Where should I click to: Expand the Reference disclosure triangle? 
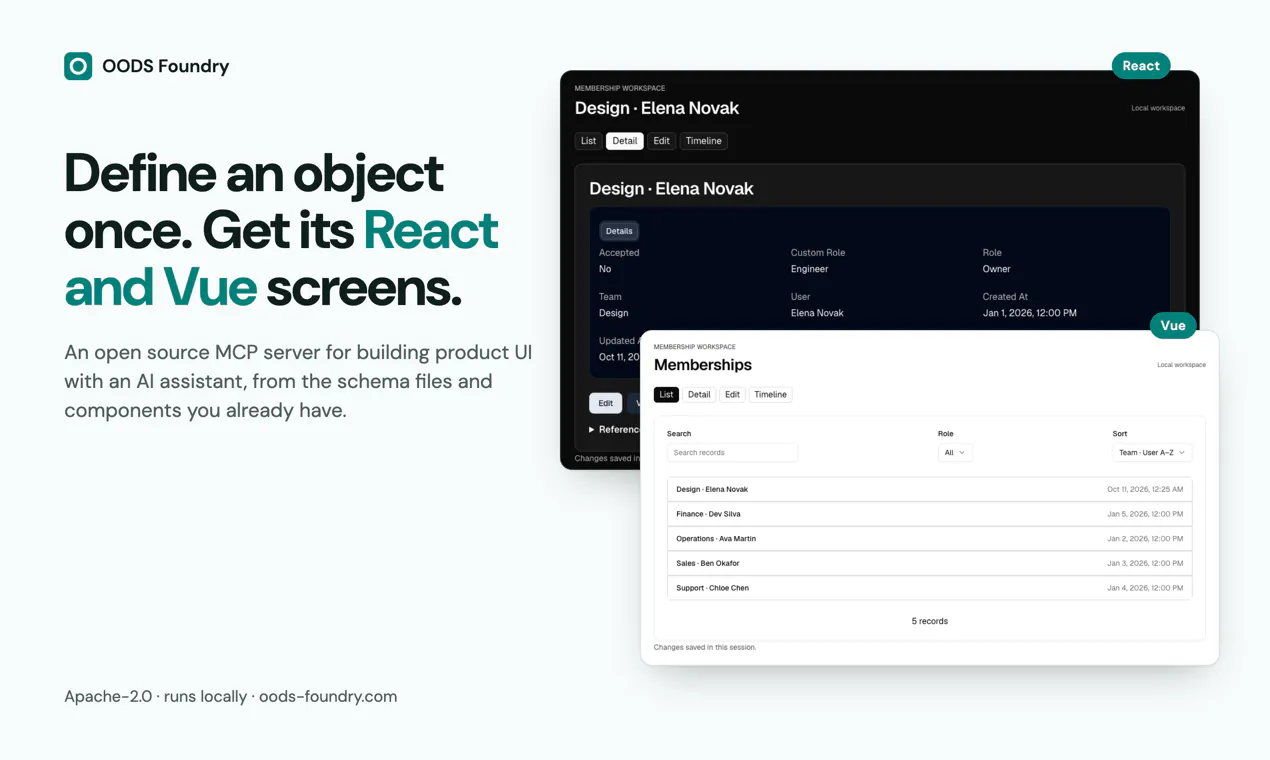[x=592, y=430]
